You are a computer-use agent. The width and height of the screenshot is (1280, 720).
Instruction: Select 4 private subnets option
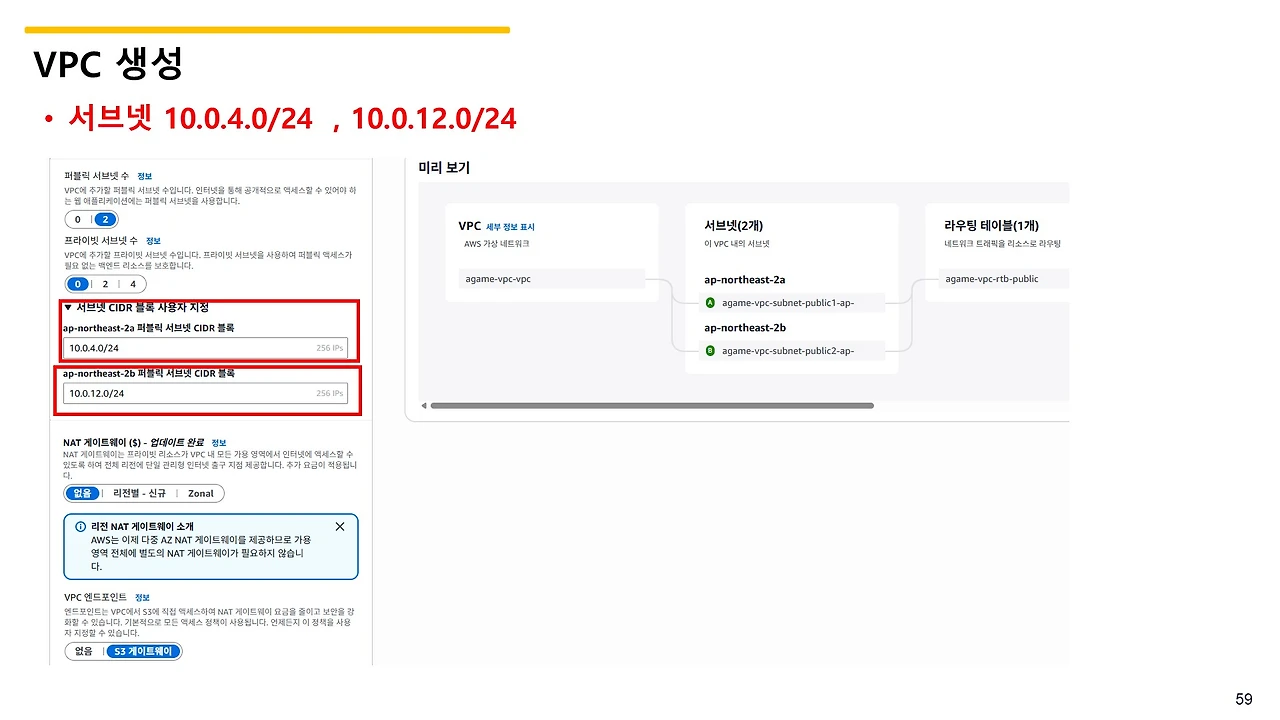(x=133, y=284)
